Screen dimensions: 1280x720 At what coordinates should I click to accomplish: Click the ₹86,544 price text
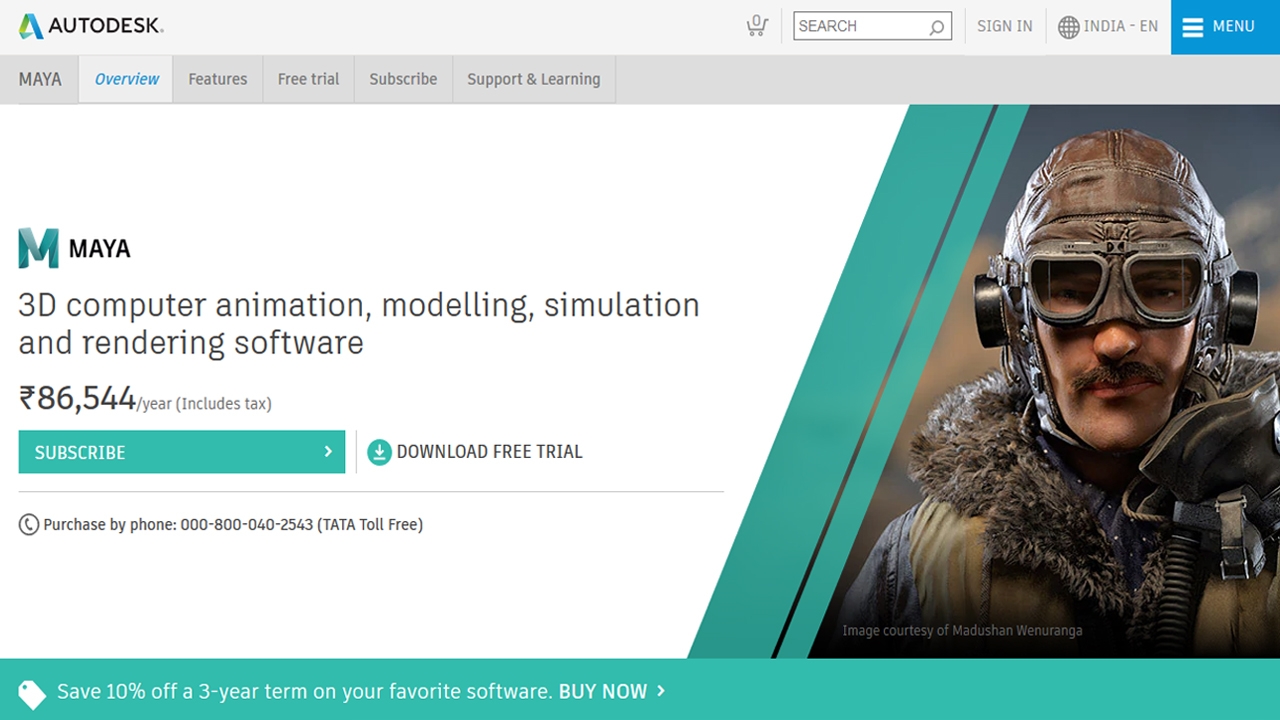click(x=77, y=398)
